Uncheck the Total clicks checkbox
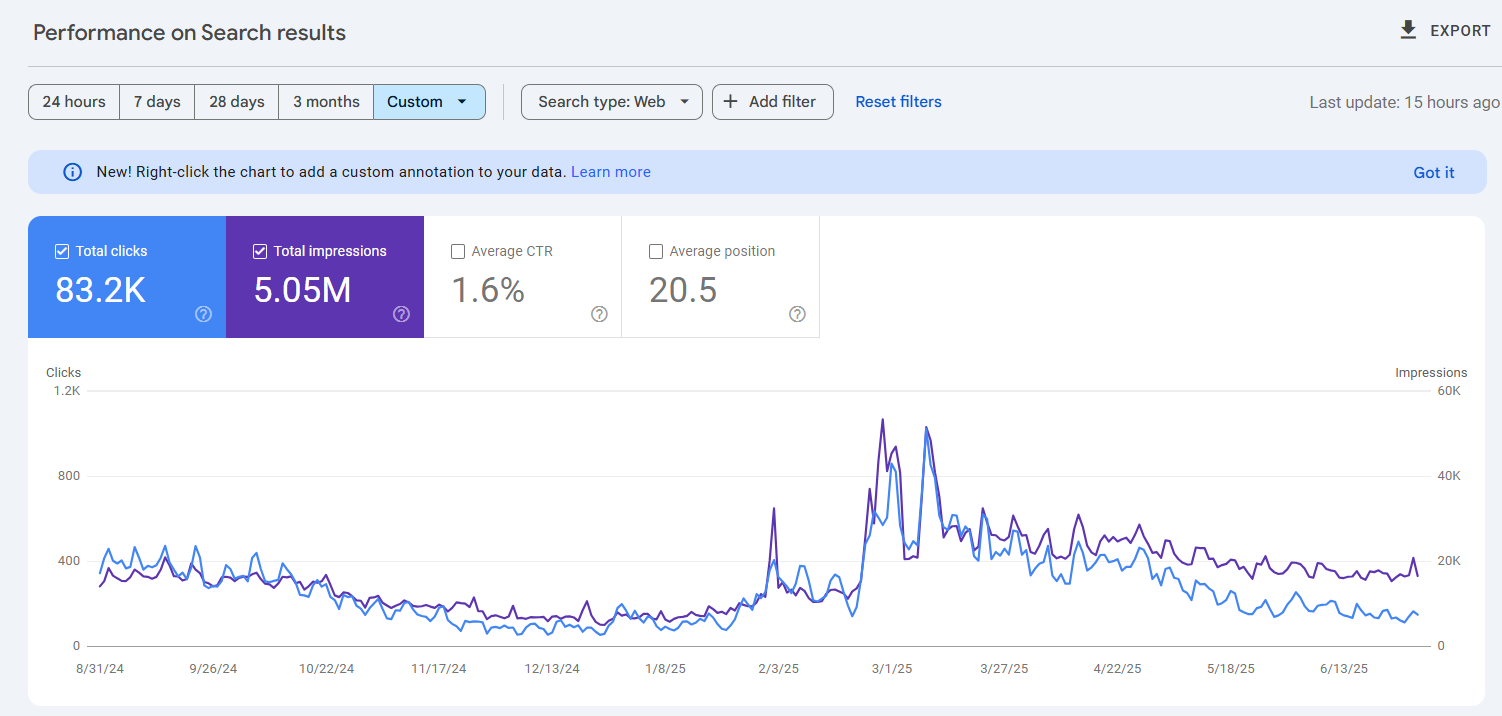The width and height of the screenshot is (1502, 716). click(61, 251)
